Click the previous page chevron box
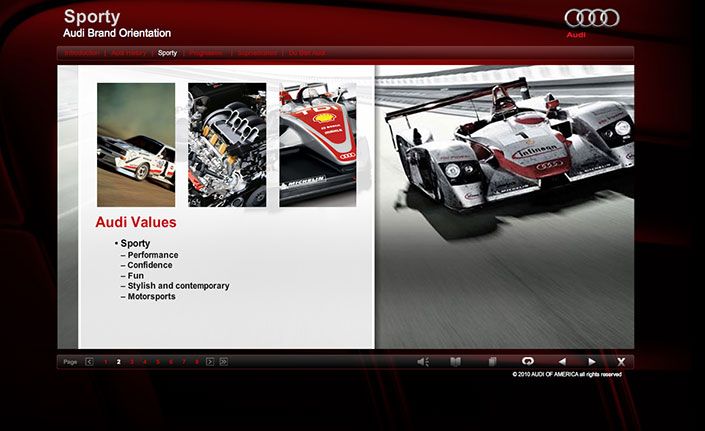 pos(89,362)
